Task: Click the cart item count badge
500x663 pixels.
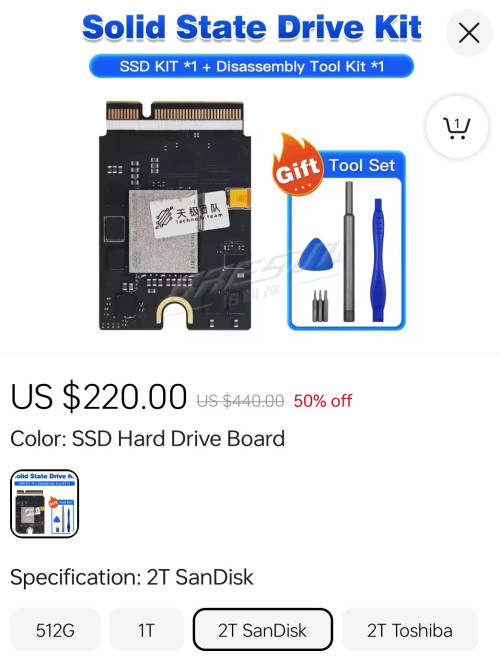Action: [457, 124]
